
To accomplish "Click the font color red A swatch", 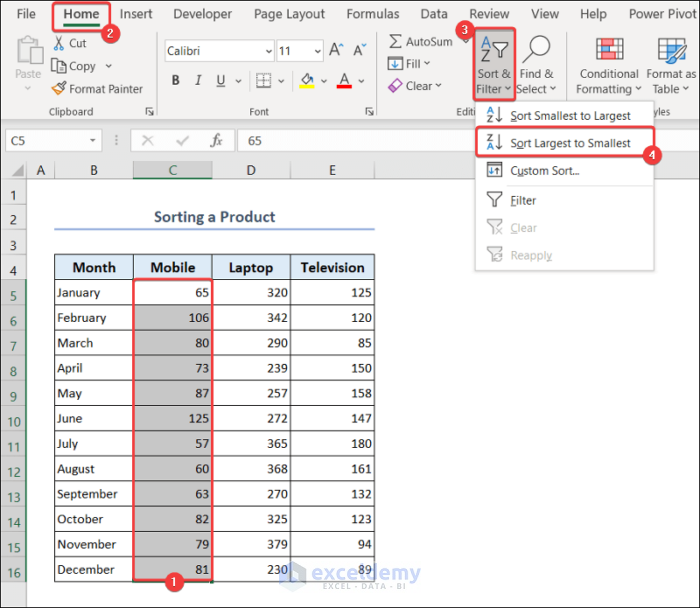I will [x=344, y=81].
